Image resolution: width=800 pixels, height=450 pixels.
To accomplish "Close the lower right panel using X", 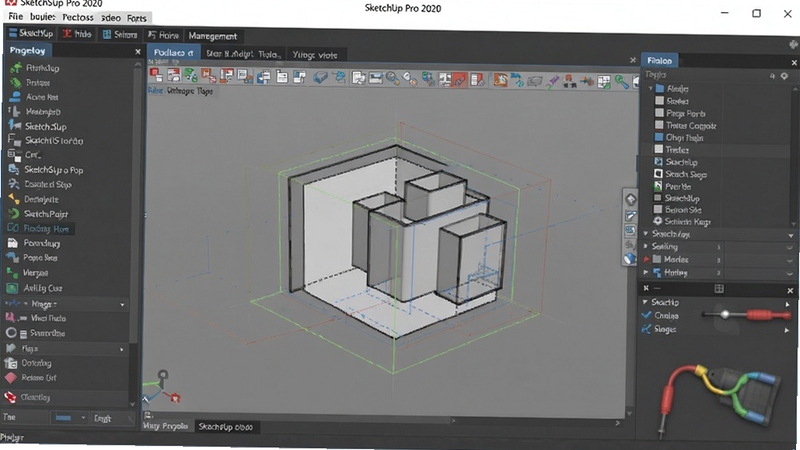I will pos(790,290).
